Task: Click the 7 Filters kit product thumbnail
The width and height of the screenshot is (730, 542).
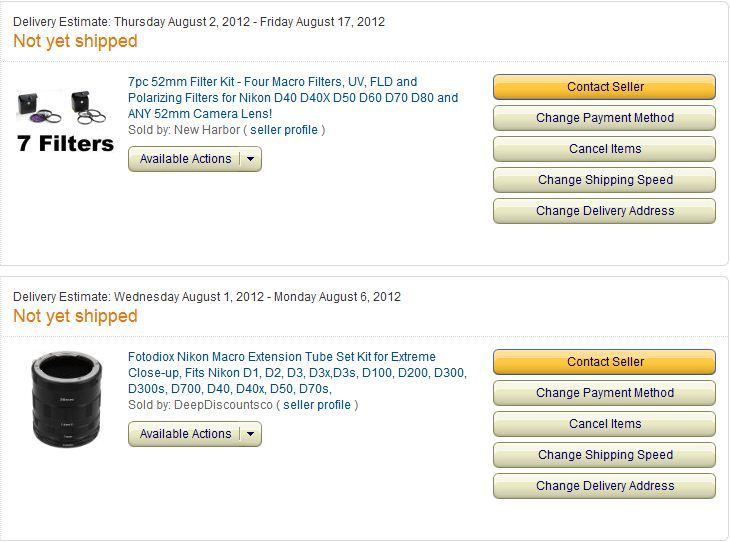Action: coord(66,120)
